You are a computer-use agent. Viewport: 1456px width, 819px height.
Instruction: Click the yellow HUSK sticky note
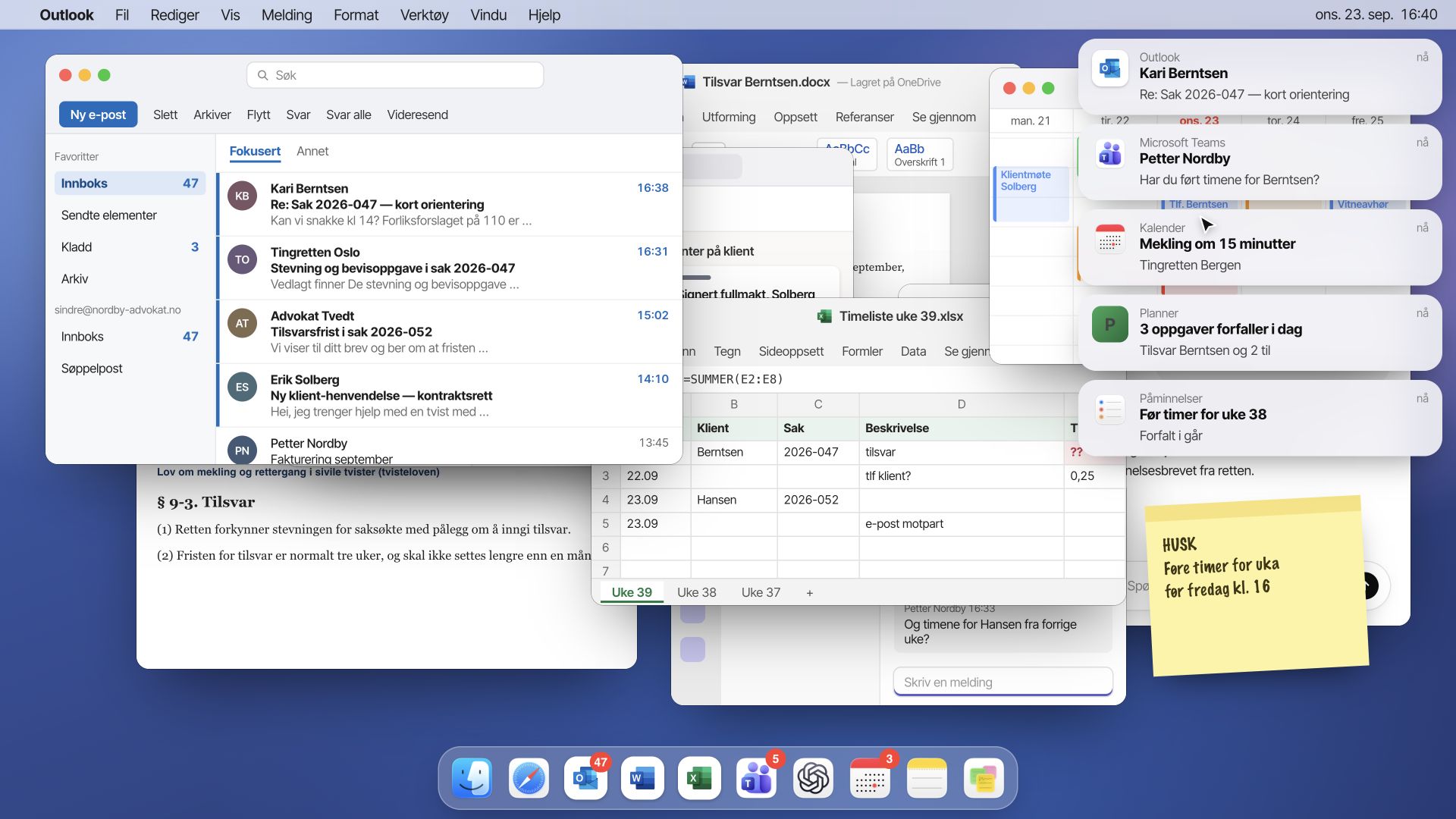click(x=1259, y=585)
